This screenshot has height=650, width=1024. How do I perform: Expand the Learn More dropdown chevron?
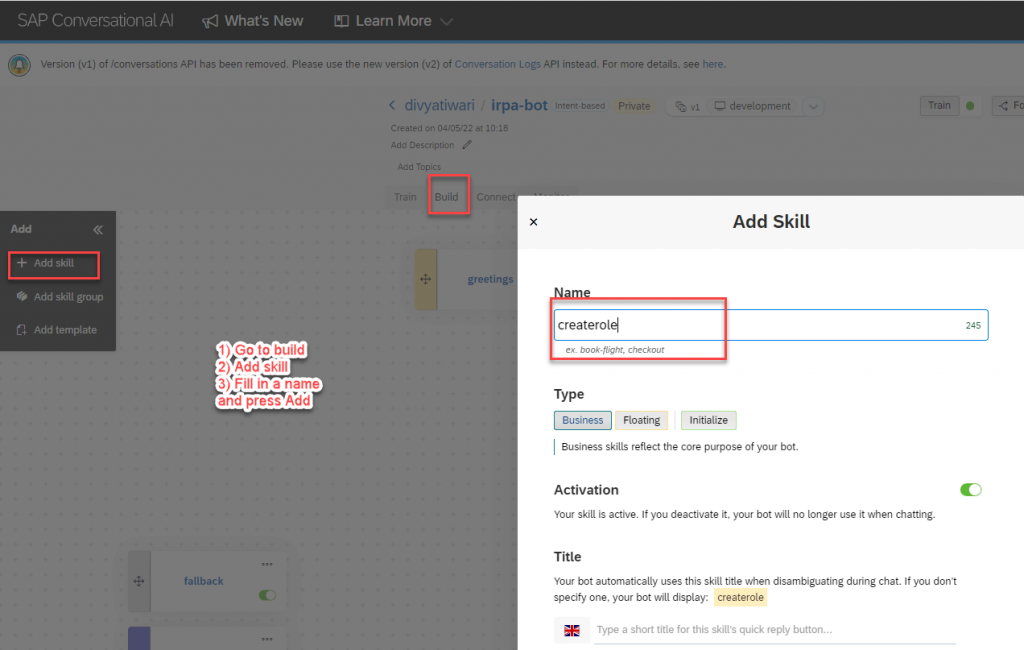tap(447, 22)
